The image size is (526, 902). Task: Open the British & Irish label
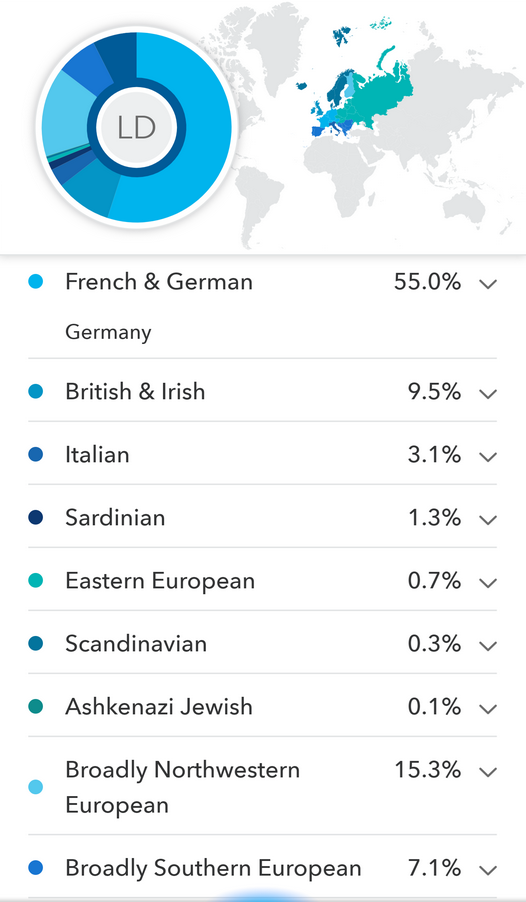135,392
